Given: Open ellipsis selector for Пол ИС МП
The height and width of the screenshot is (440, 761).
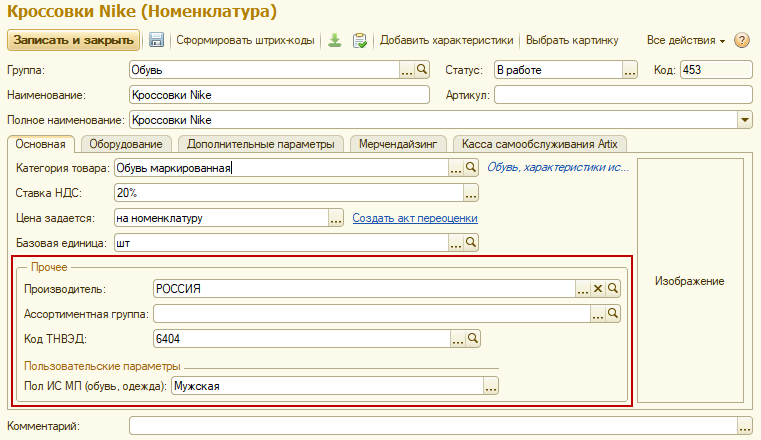Looking at the screenshot, I should (x=491, y=386).
